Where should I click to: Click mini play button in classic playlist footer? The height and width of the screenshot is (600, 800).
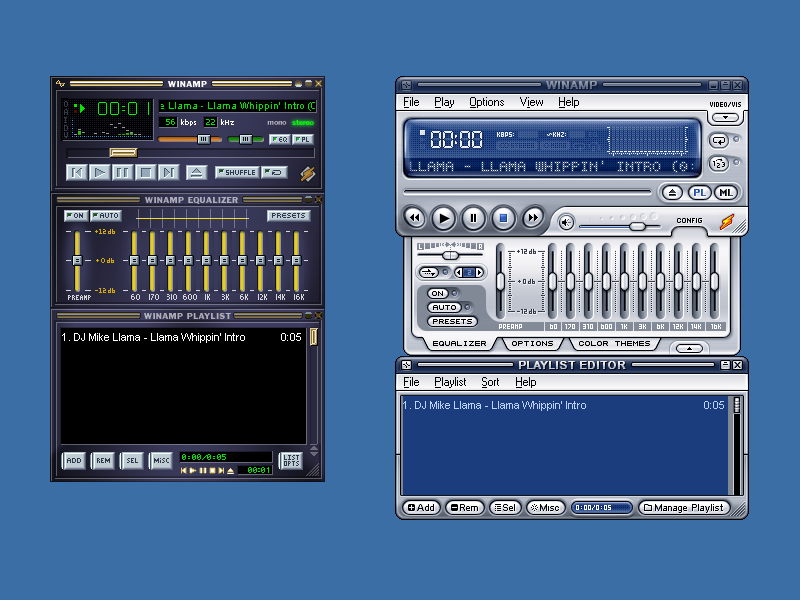coord(193,470)
